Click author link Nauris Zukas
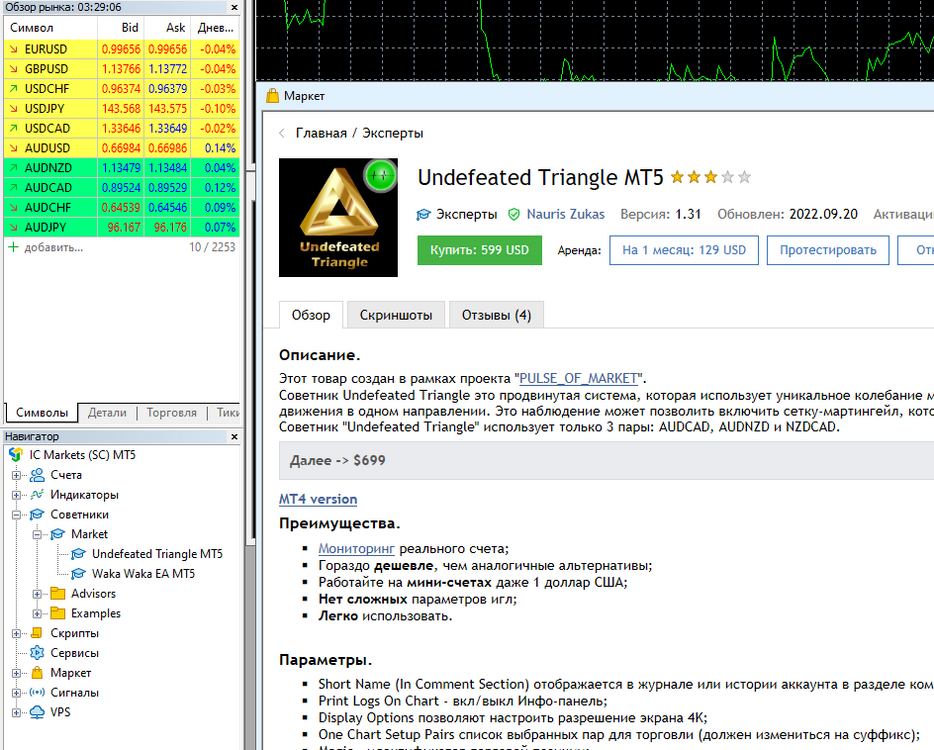The image size is (934, 750). [x=565, y=214]
